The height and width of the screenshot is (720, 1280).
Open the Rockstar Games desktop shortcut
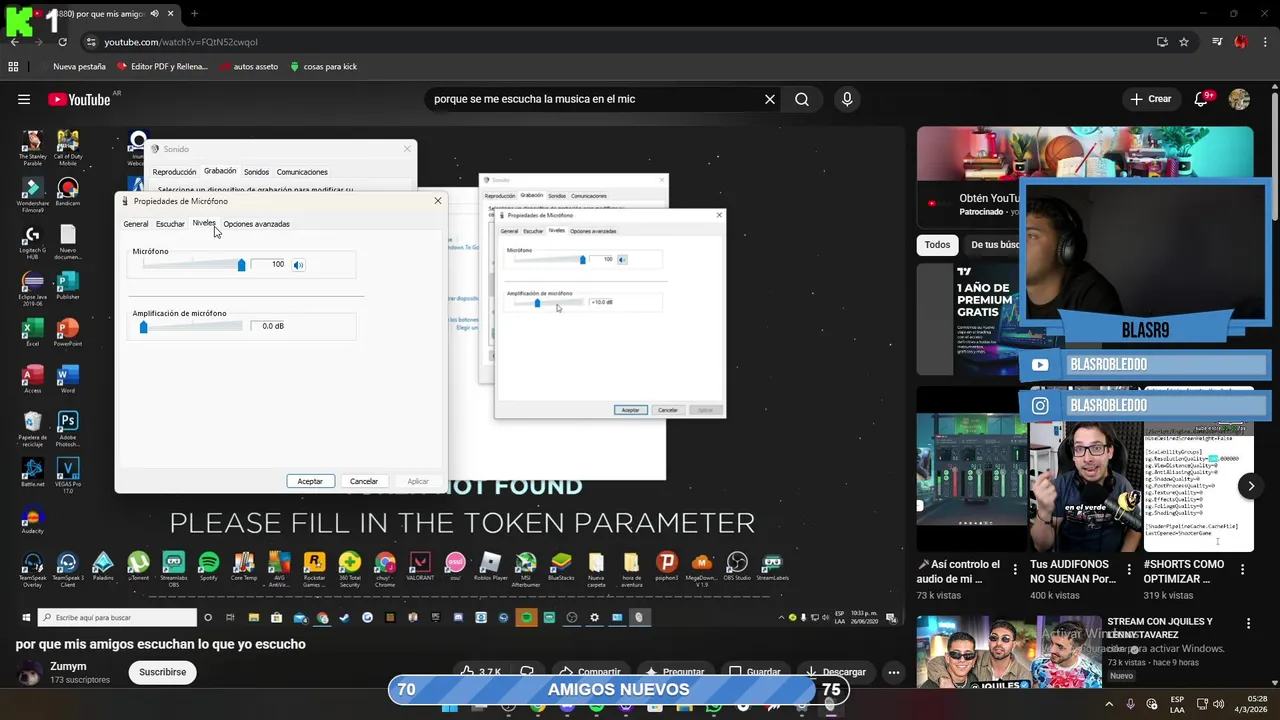click(314, 567)
